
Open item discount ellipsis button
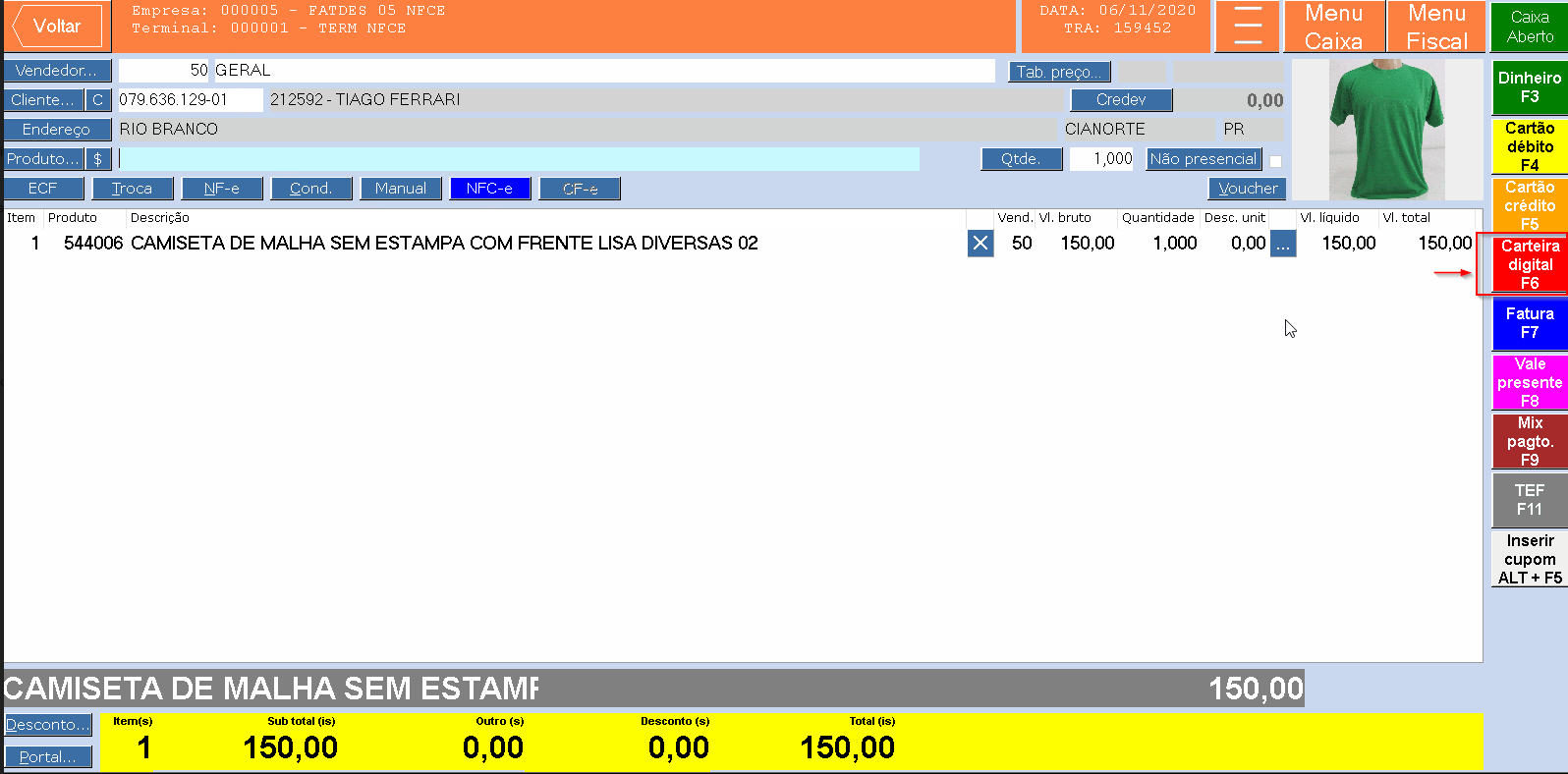coord(1283,244)
